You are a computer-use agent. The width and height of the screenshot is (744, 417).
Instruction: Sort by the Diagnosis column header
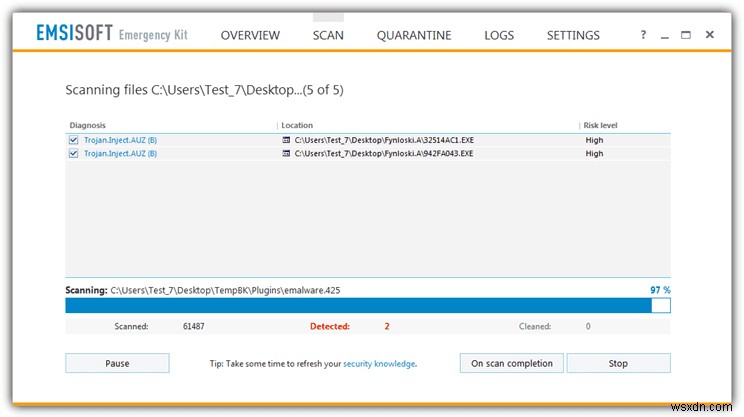[x=87, y=125]
